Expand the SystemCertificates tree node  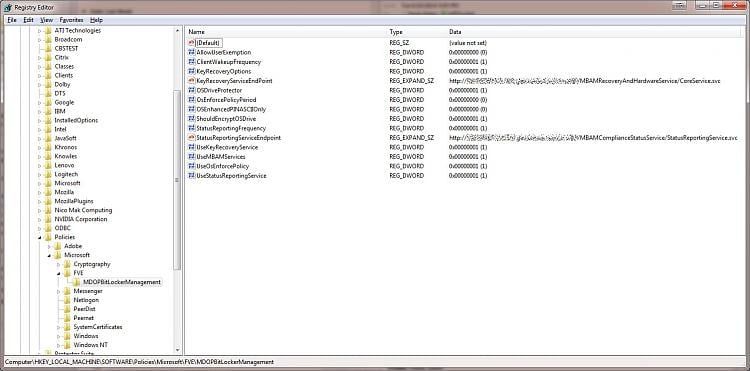pyautogui.click(x=58, y=327)
